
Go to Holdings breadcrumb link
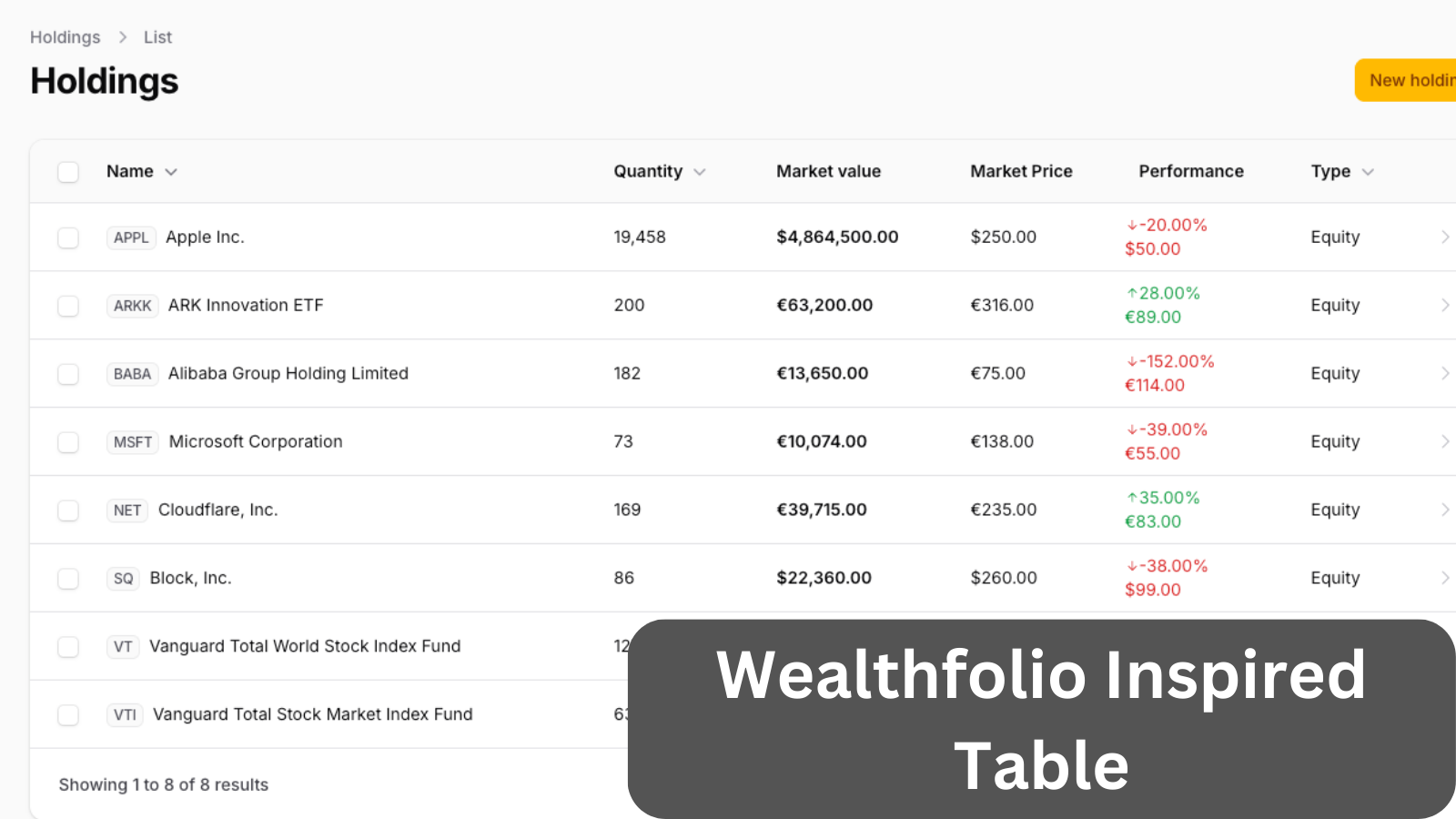66,37
